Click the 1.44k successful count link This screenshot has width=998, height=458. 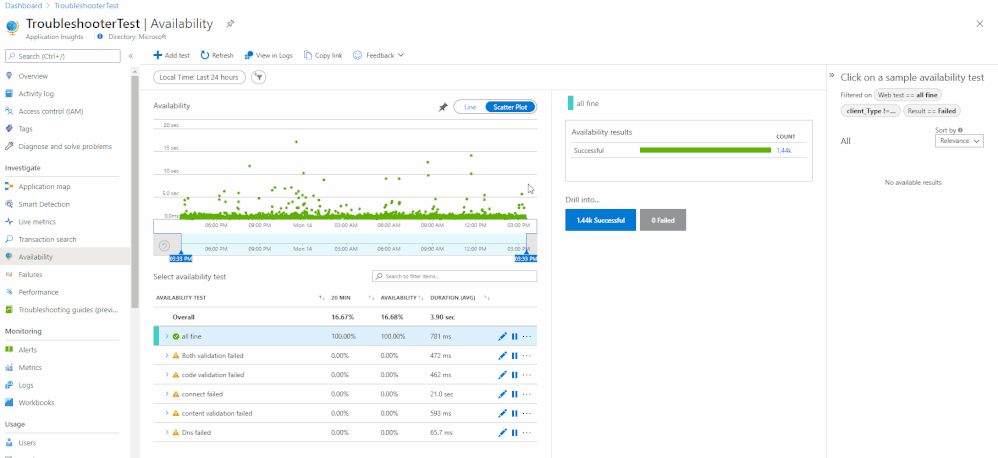pos(784,151)
